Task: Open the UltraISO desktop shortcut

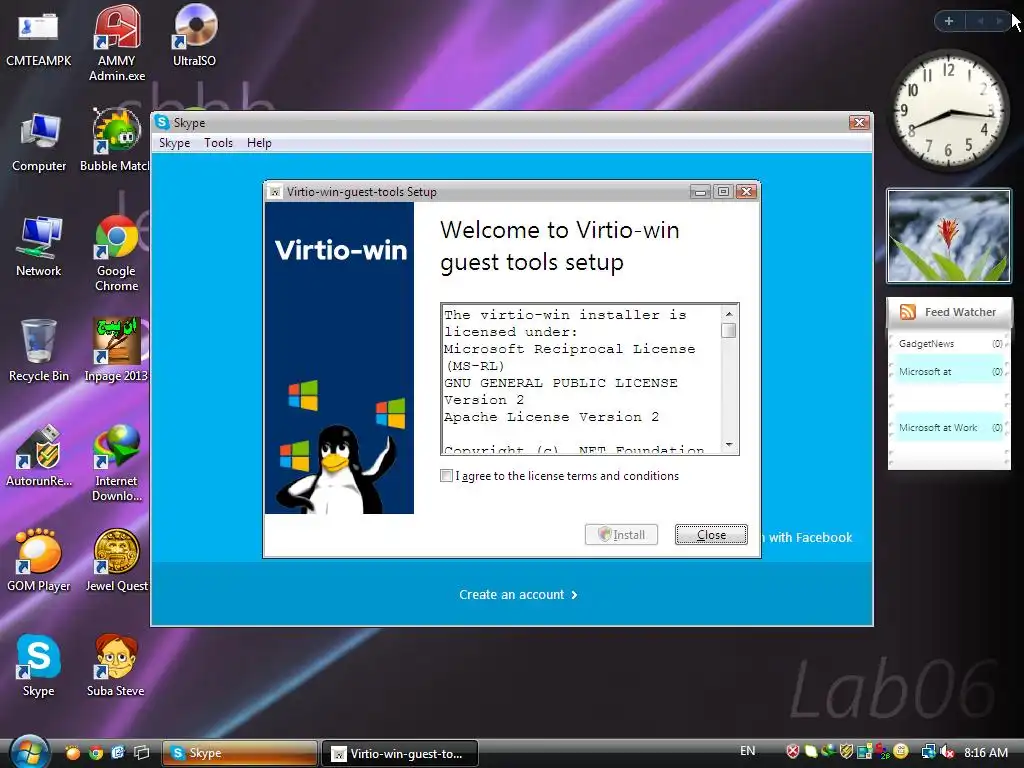Action: pos(194,36)
